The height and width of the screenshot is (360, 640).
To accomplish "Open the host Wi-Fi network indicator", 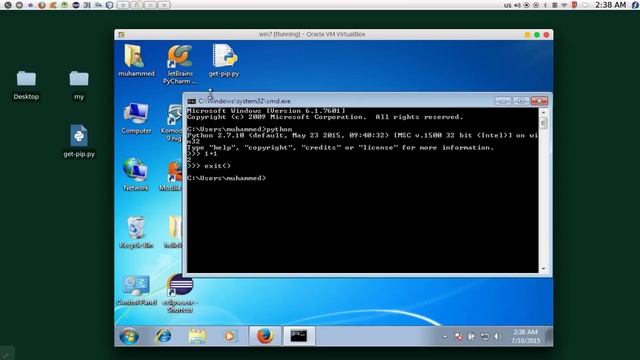I will tap(564, 5).
